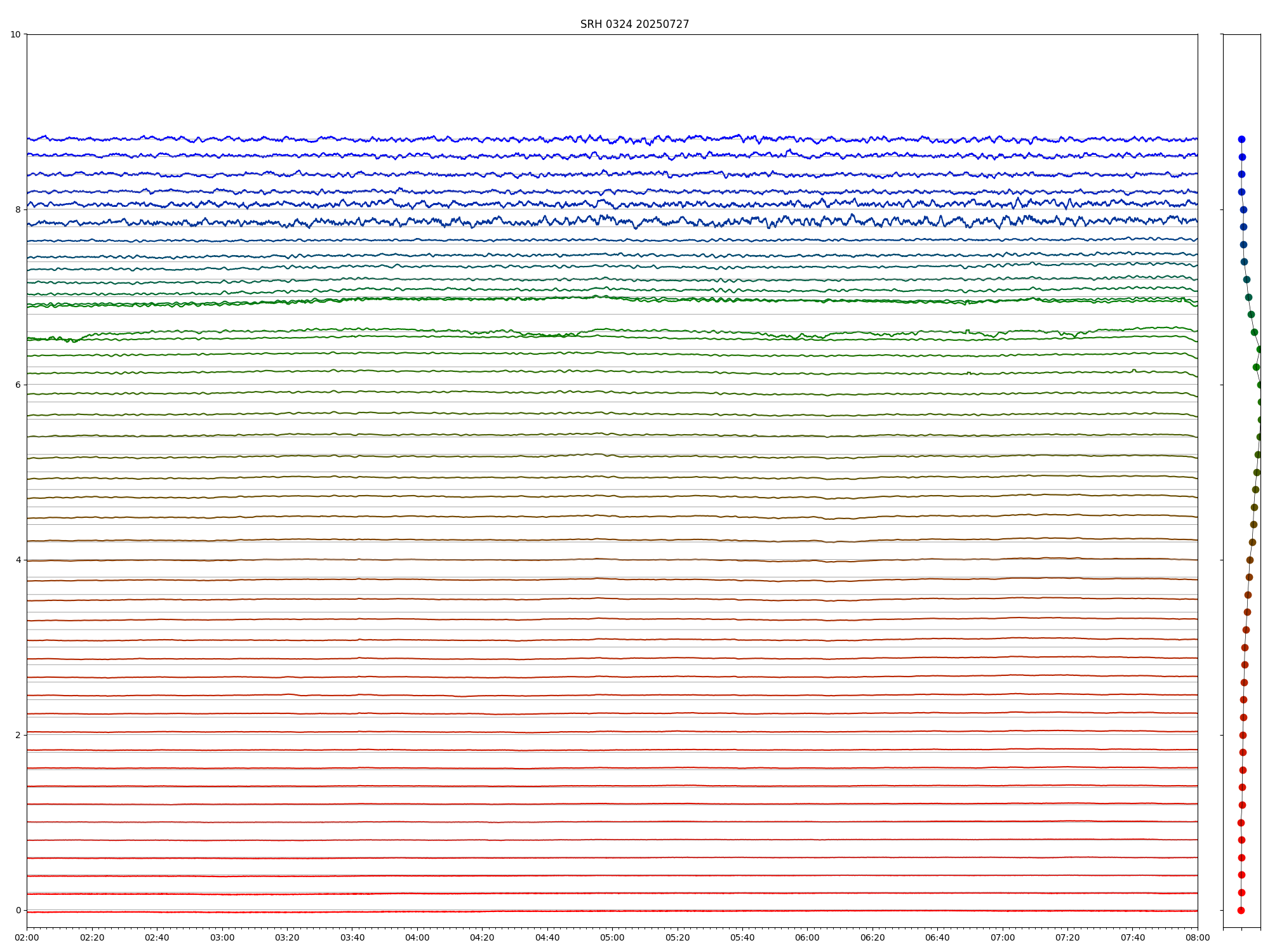This screenshot has height=952, width=1270.
Task: Pick the second blue dot from the top
Action: click(x=1242, y=157)
